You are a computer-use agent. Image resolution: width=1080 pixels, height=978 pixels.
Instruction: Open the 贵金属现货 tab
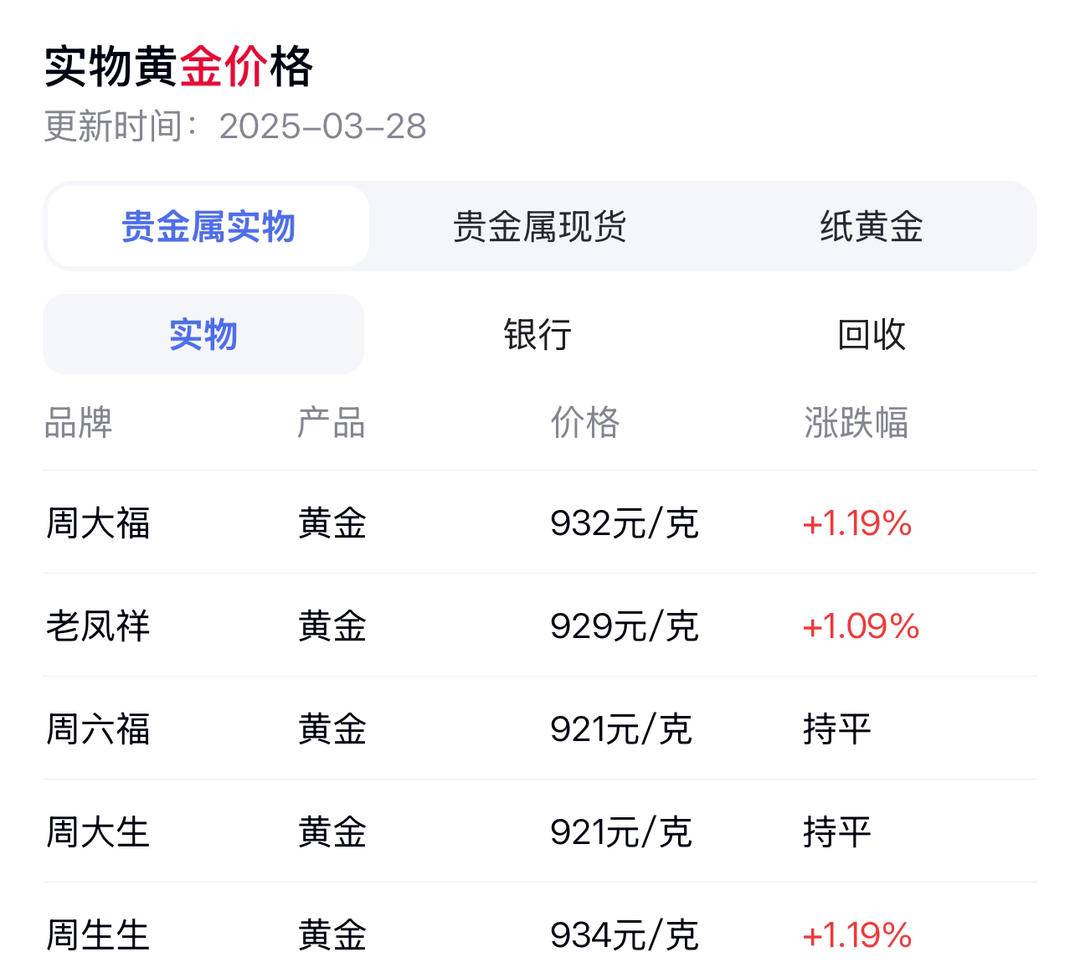tap(539, 227)
